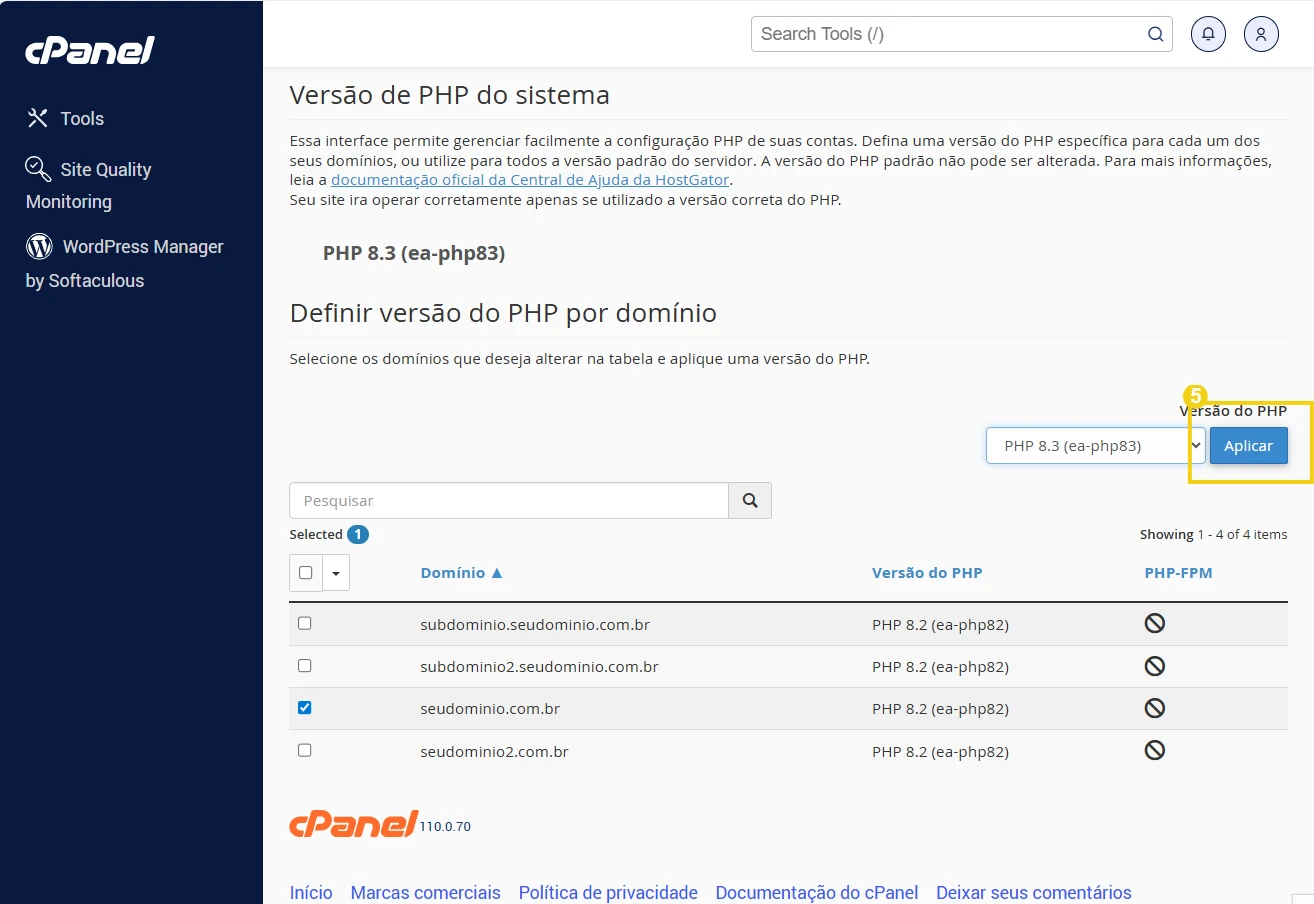Open Início from the footer menu

pyautogui.click(x=310, y=892)
